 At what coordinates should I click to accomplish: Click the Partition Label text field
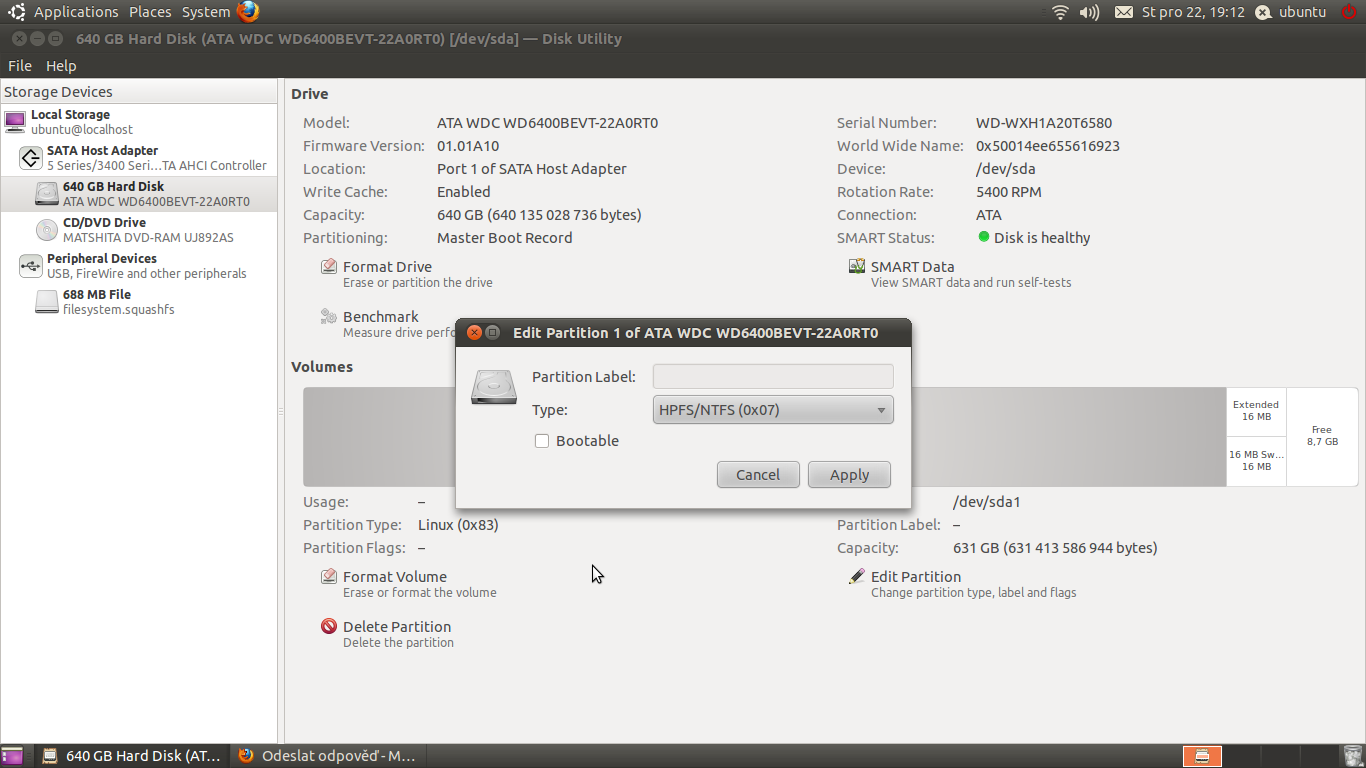[x=772, y=377]
